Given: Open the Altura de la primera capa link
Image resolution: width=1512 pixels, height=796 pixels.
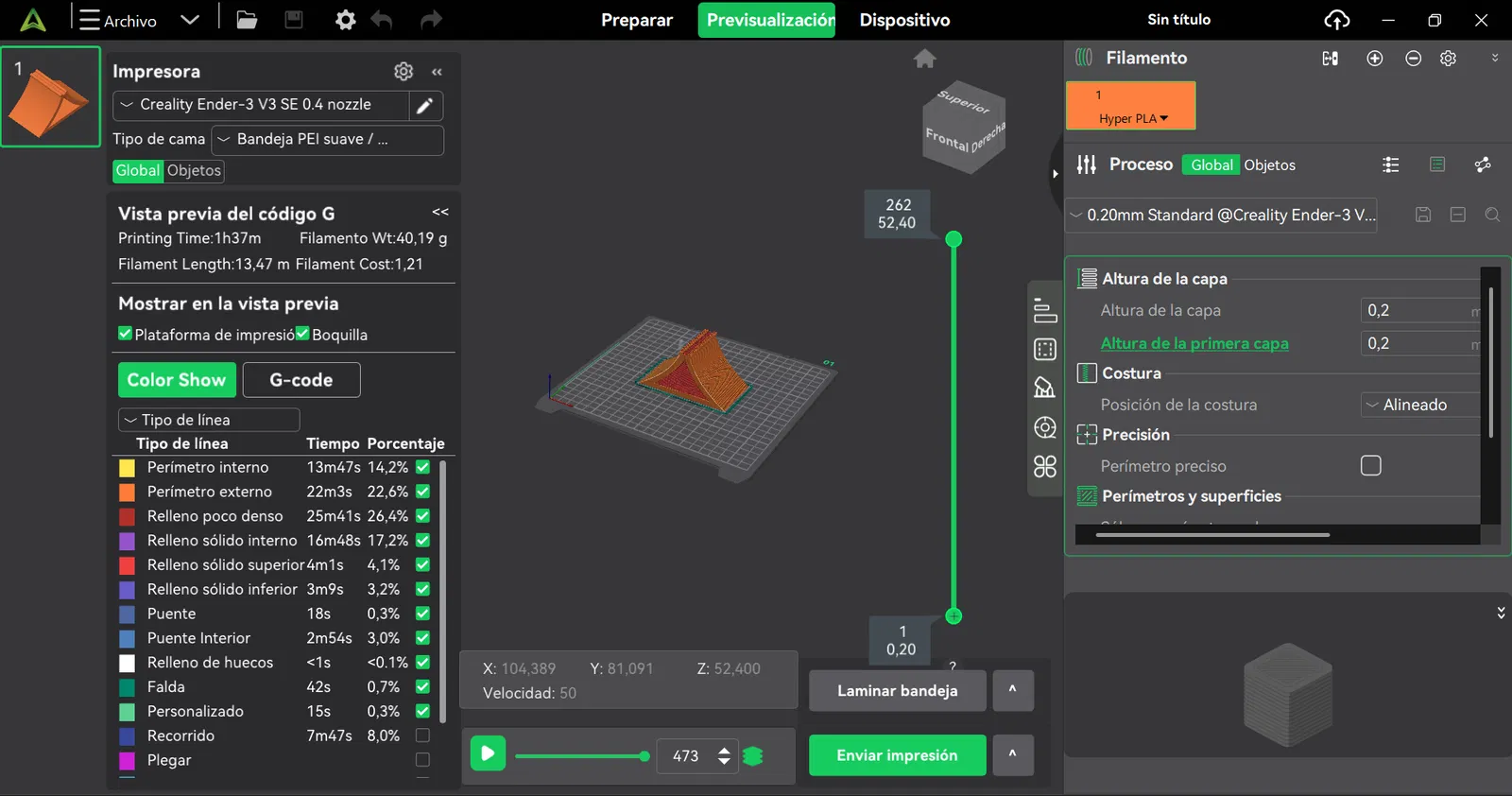Looking at the screenshot, I should click(x=1194, y=343).
